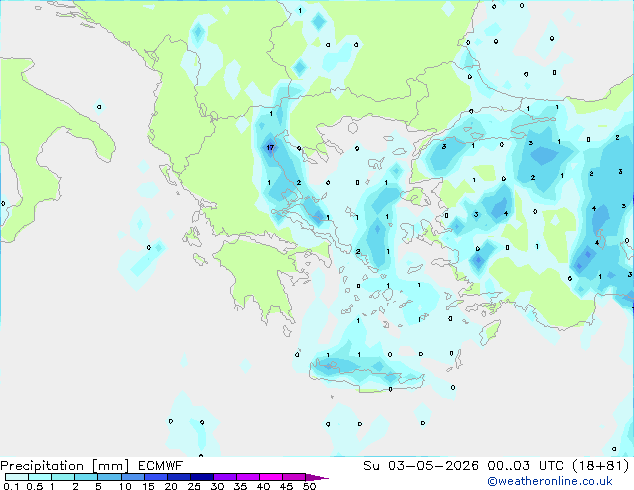Click the 'Precipitation [mm]' title text
Screen dimensions: 634x490
click(x=65, y=466)
